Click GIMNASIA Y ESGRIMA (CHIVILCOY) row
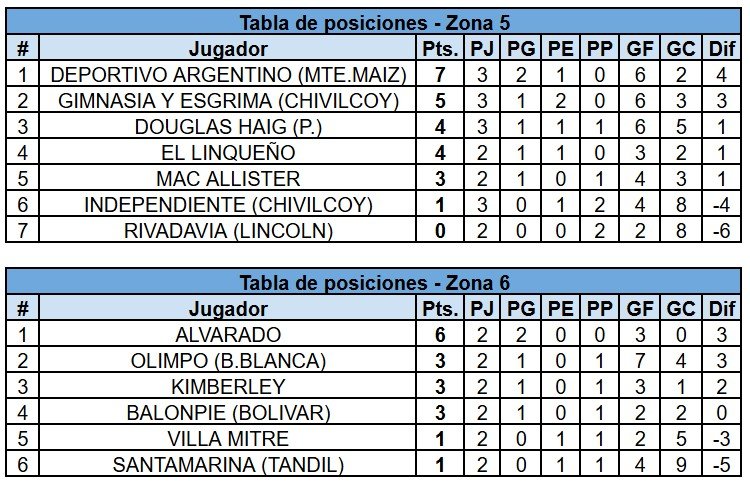The image size is (750, 484). point(374,100)
